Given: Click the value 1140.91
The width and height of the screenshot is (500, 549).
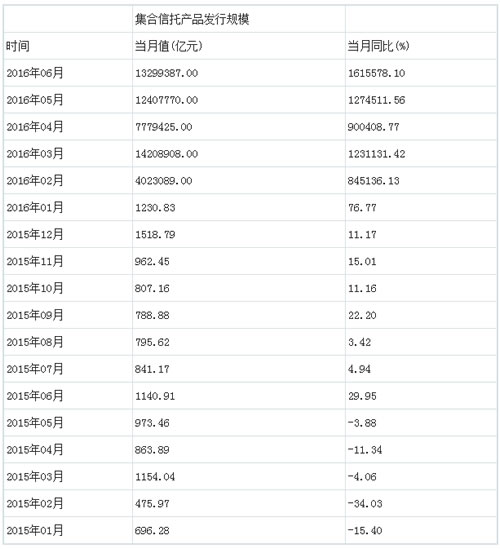Looking at the screenshot, I should (x=155, y=396).
